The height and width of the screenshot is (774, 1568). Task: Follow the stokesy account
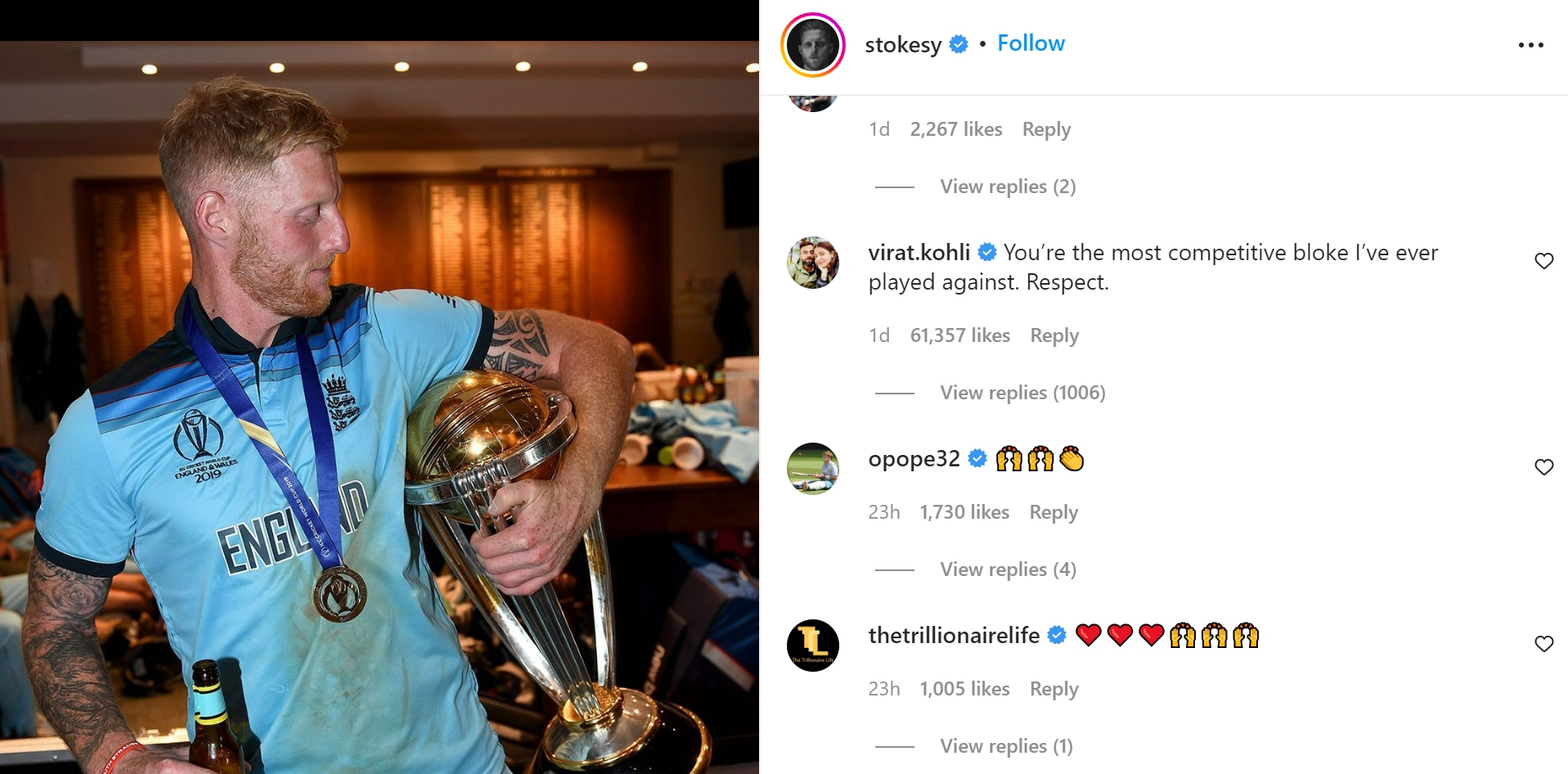click(x=1031, y=43)
